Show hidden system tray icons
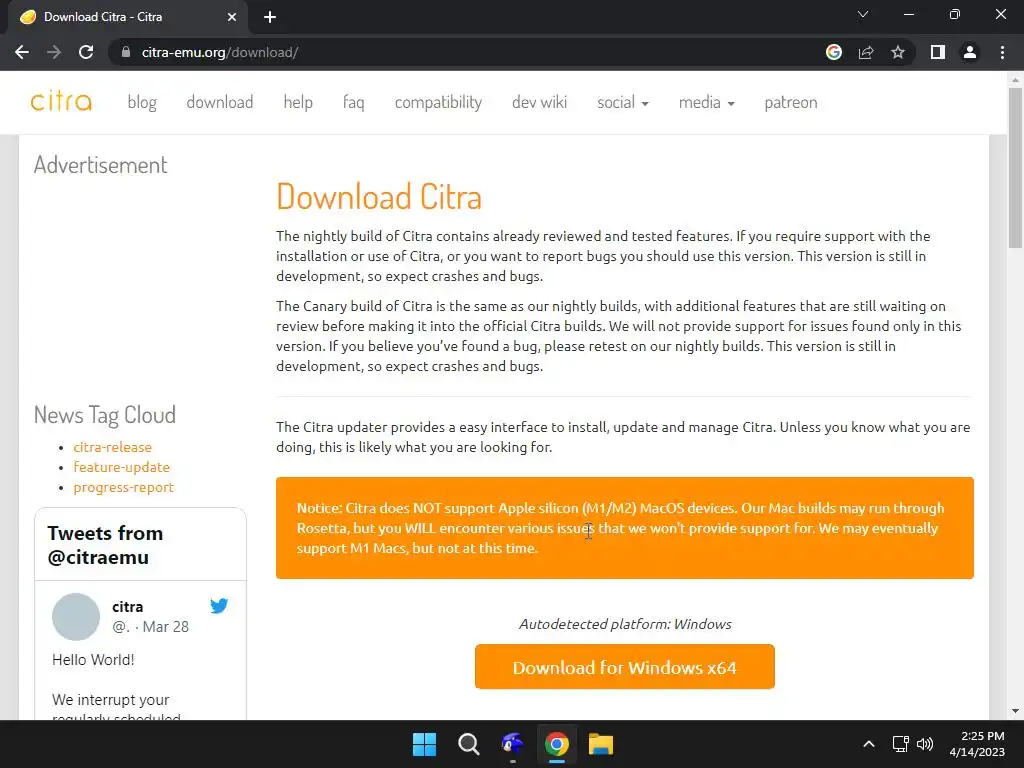The height and width of the screenshot is (768, 1024). 869,744
